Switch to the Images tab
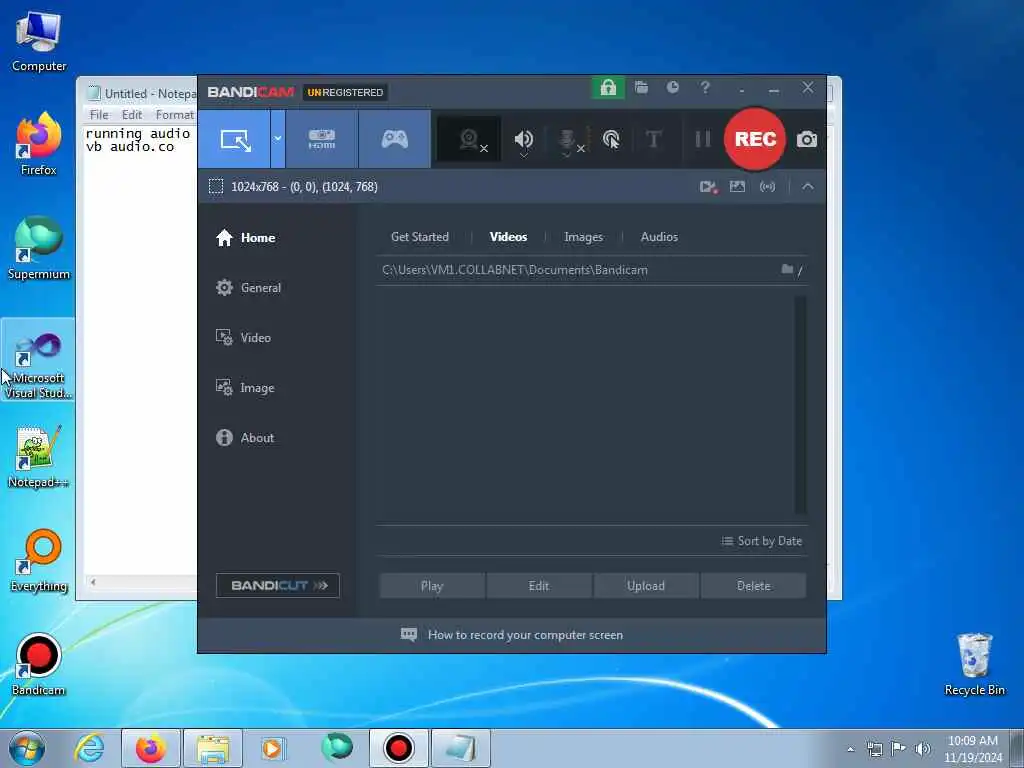Viewport: 1024px width, 768px height. 583,237
